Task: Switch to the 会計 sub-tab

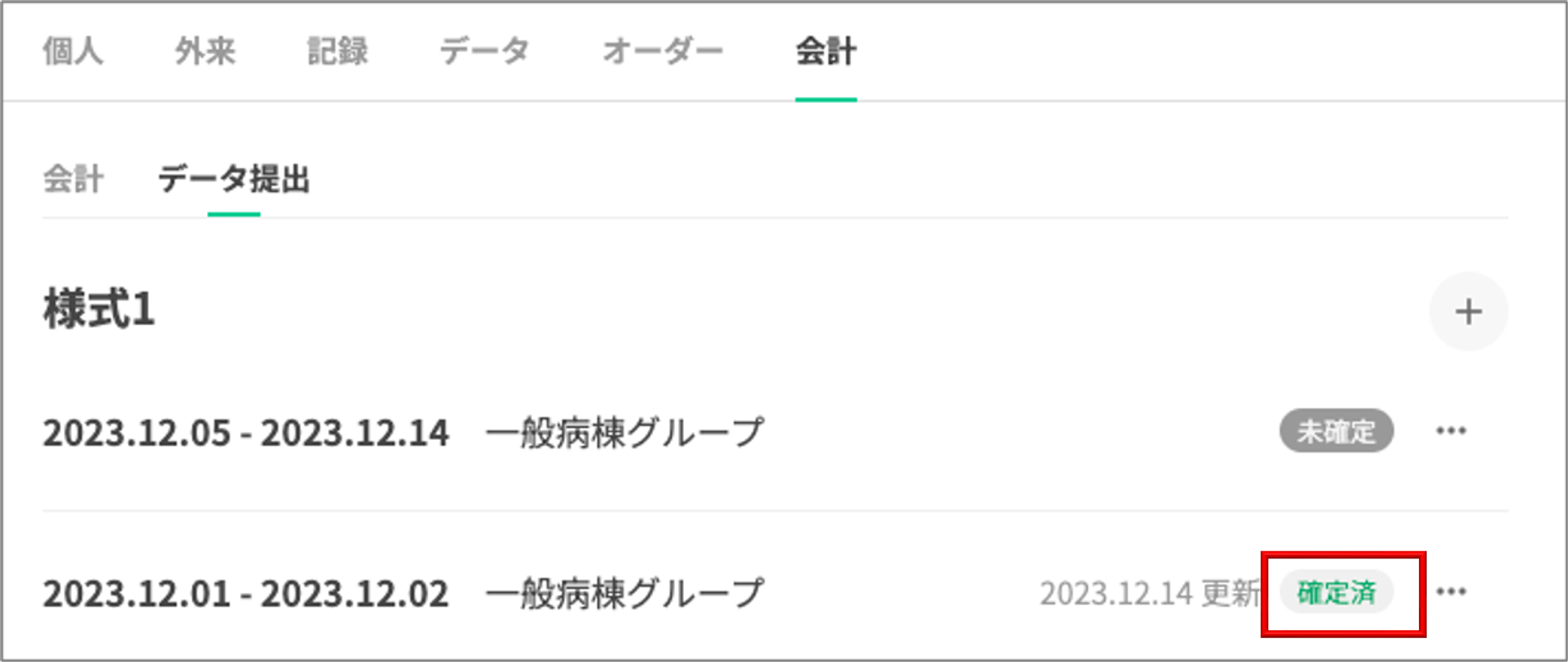Action: 73,179
